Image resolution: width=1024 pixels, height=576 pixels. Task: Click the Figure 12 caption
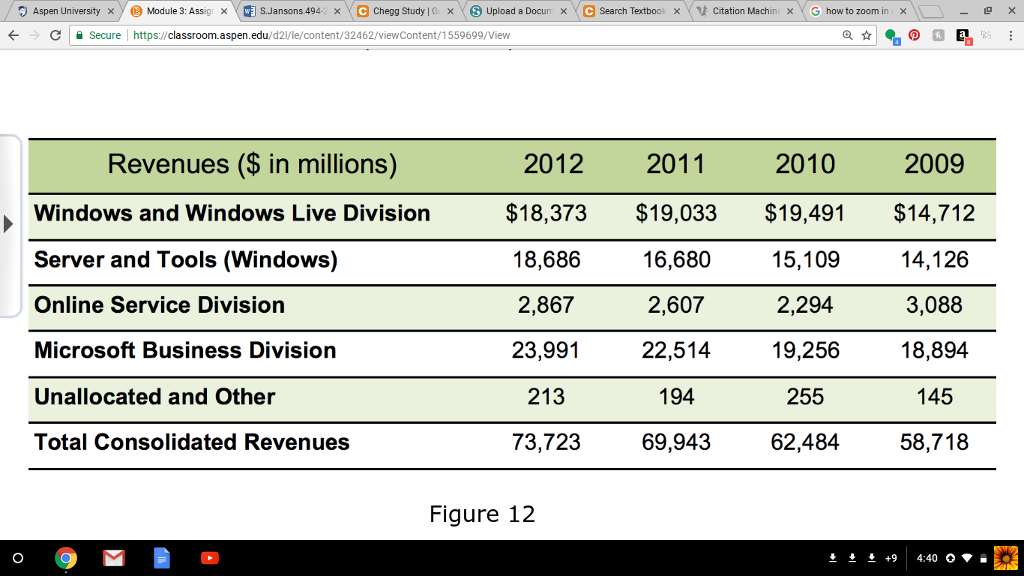pyautogui.click(x=482, y=514)
